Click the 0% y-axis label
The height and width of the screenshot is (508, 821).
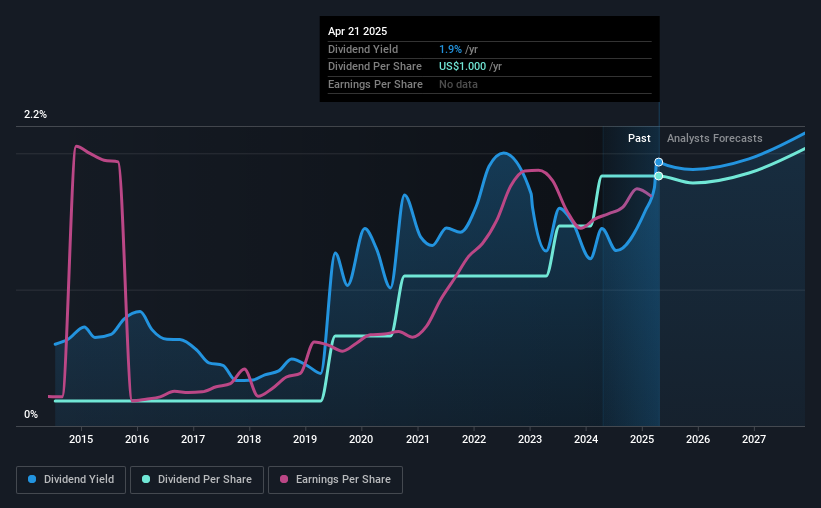pos(31,414)
